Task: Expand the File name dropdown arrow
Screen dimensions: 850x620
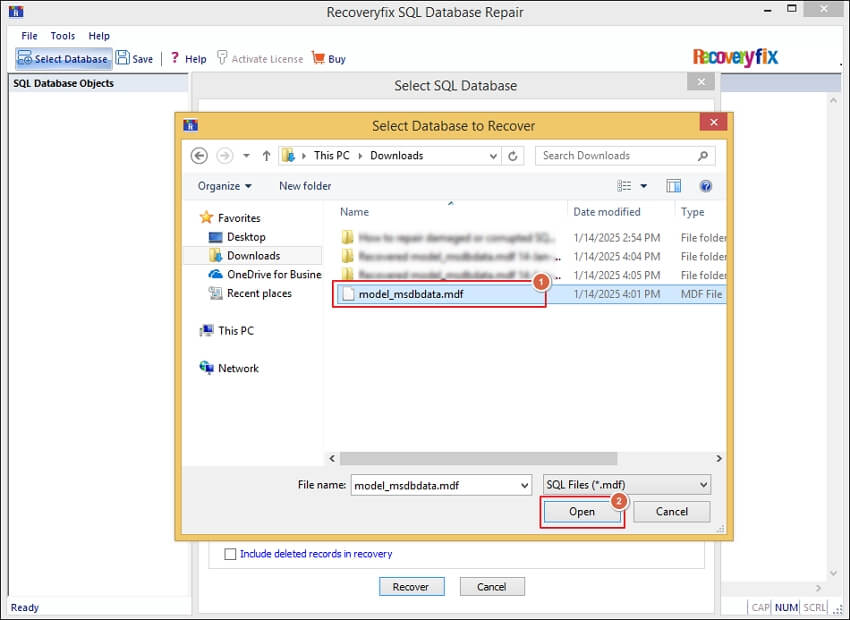Action: pos(524,485)
